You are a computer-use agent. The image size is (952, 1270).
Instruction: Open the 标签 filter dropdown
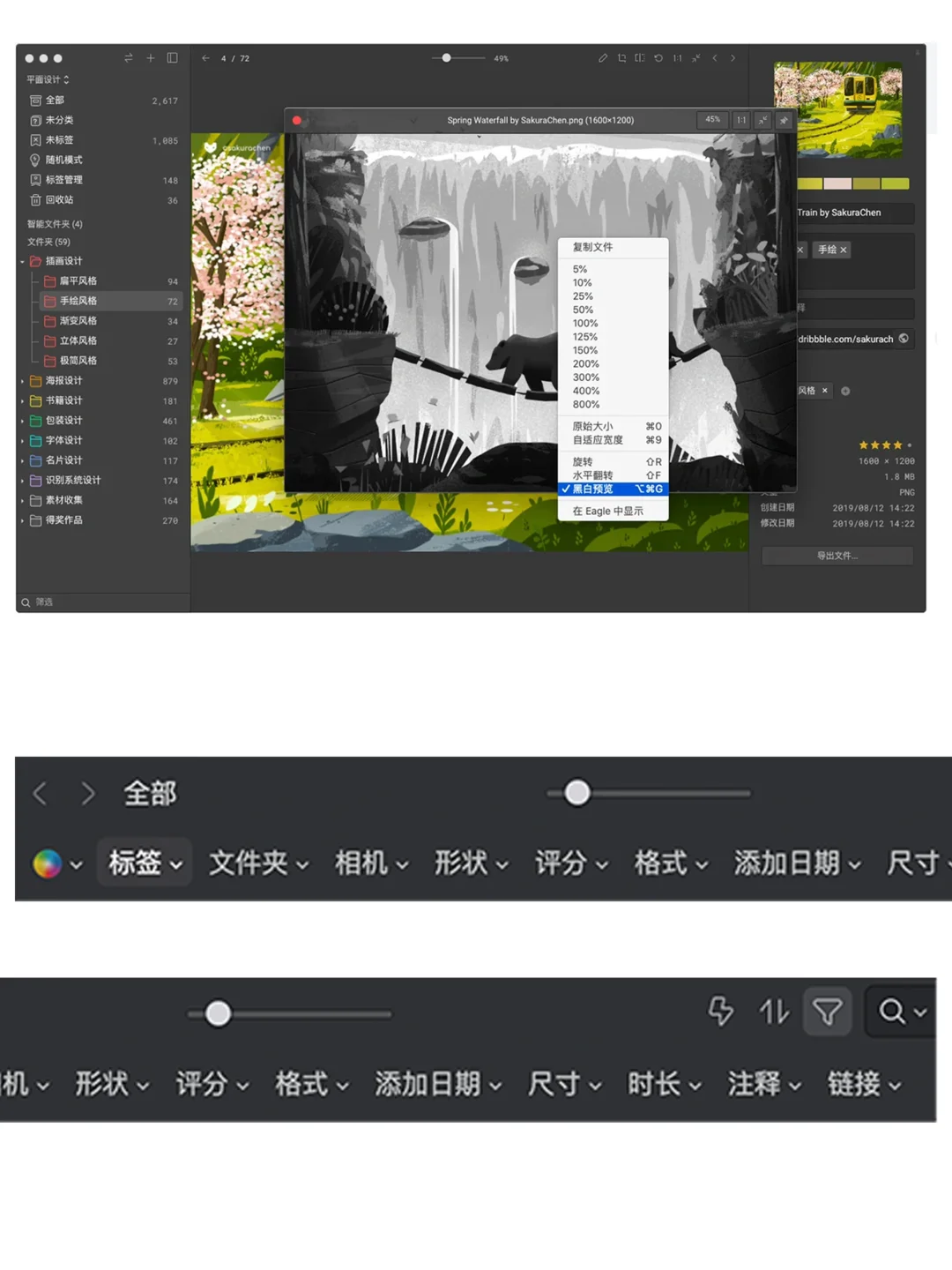(x=144, y=863)
